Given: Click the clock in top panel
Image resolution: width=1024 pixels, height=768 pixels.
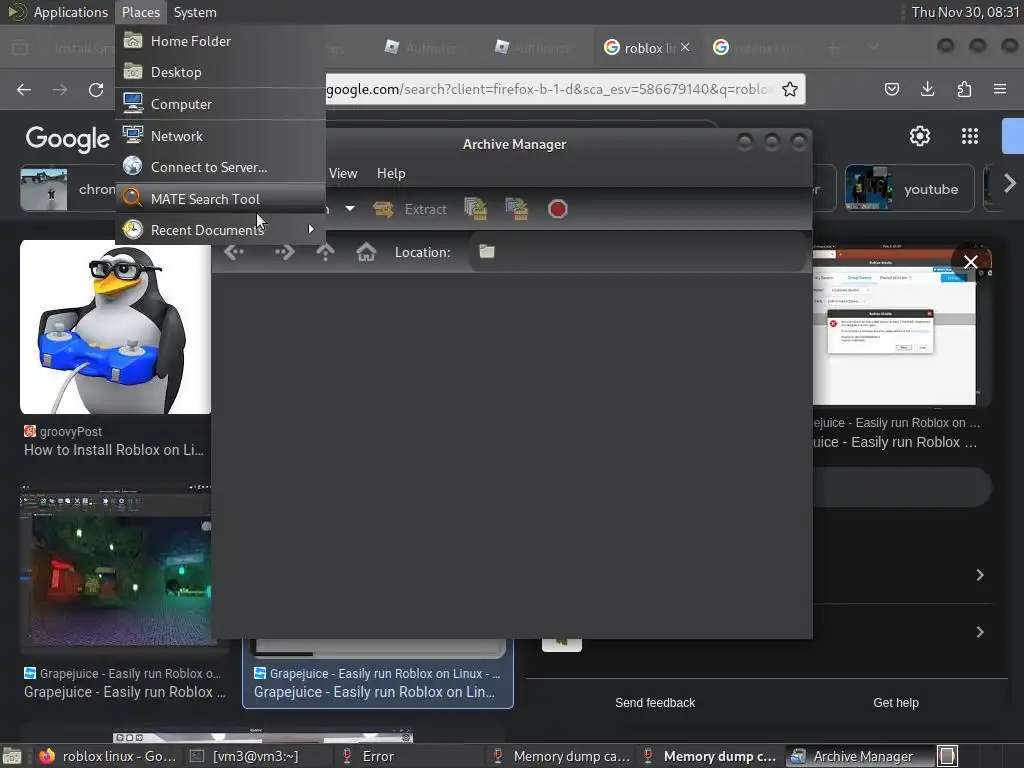Looking at the screenshot, I should coord(965,12).
